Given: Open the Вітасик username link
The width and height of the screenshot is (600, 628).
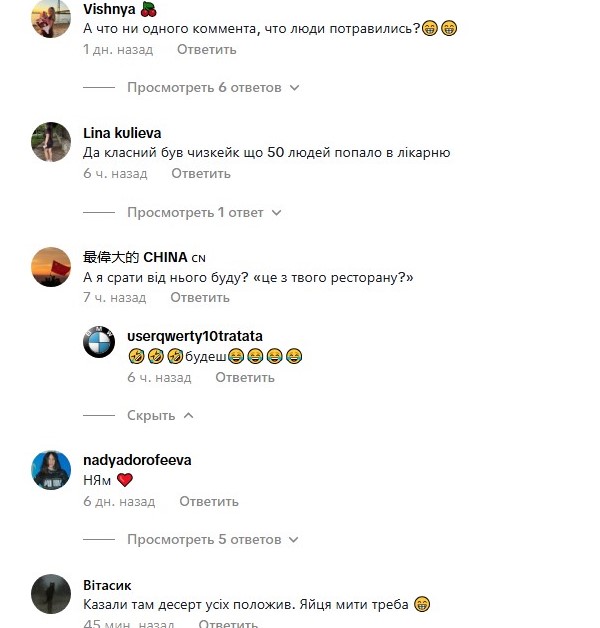Looking at the screenshot, I should coord(107,585).
